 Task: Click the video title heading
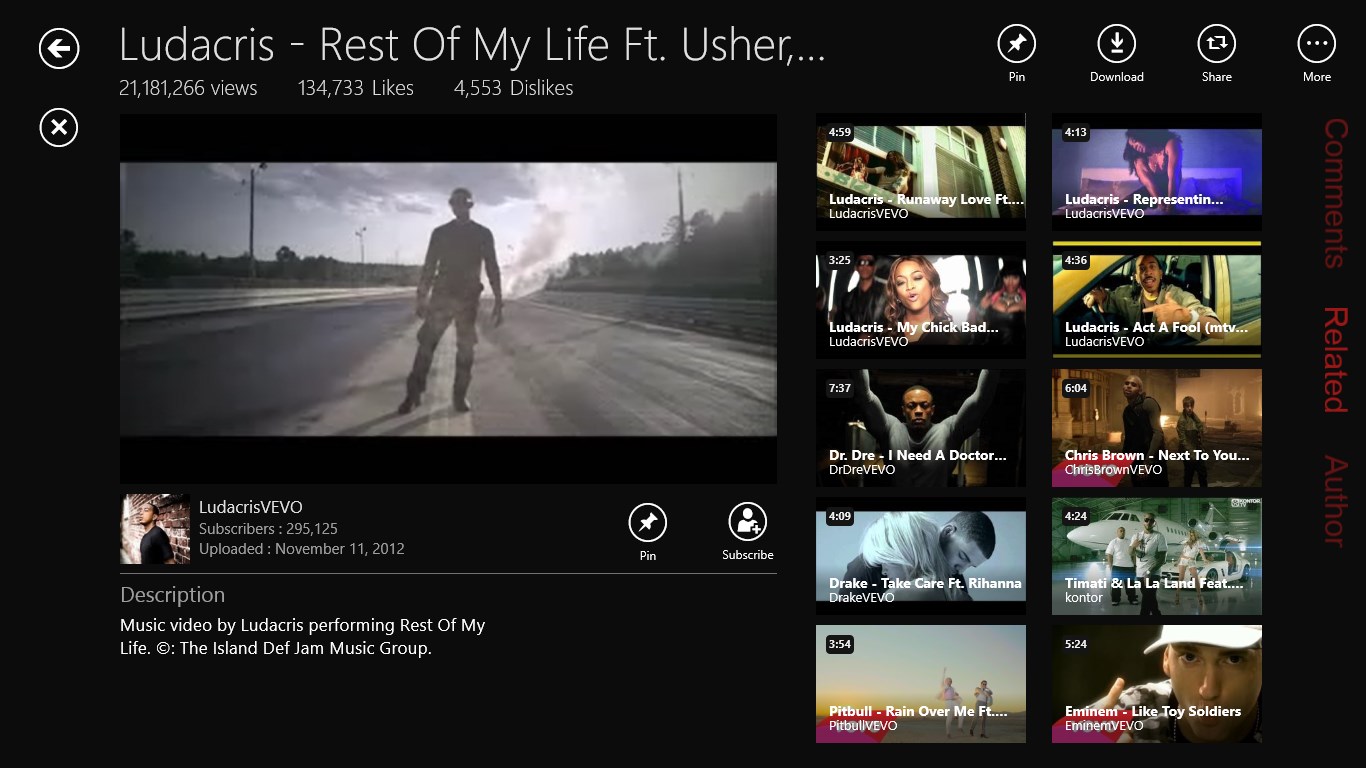coord(472,46)
